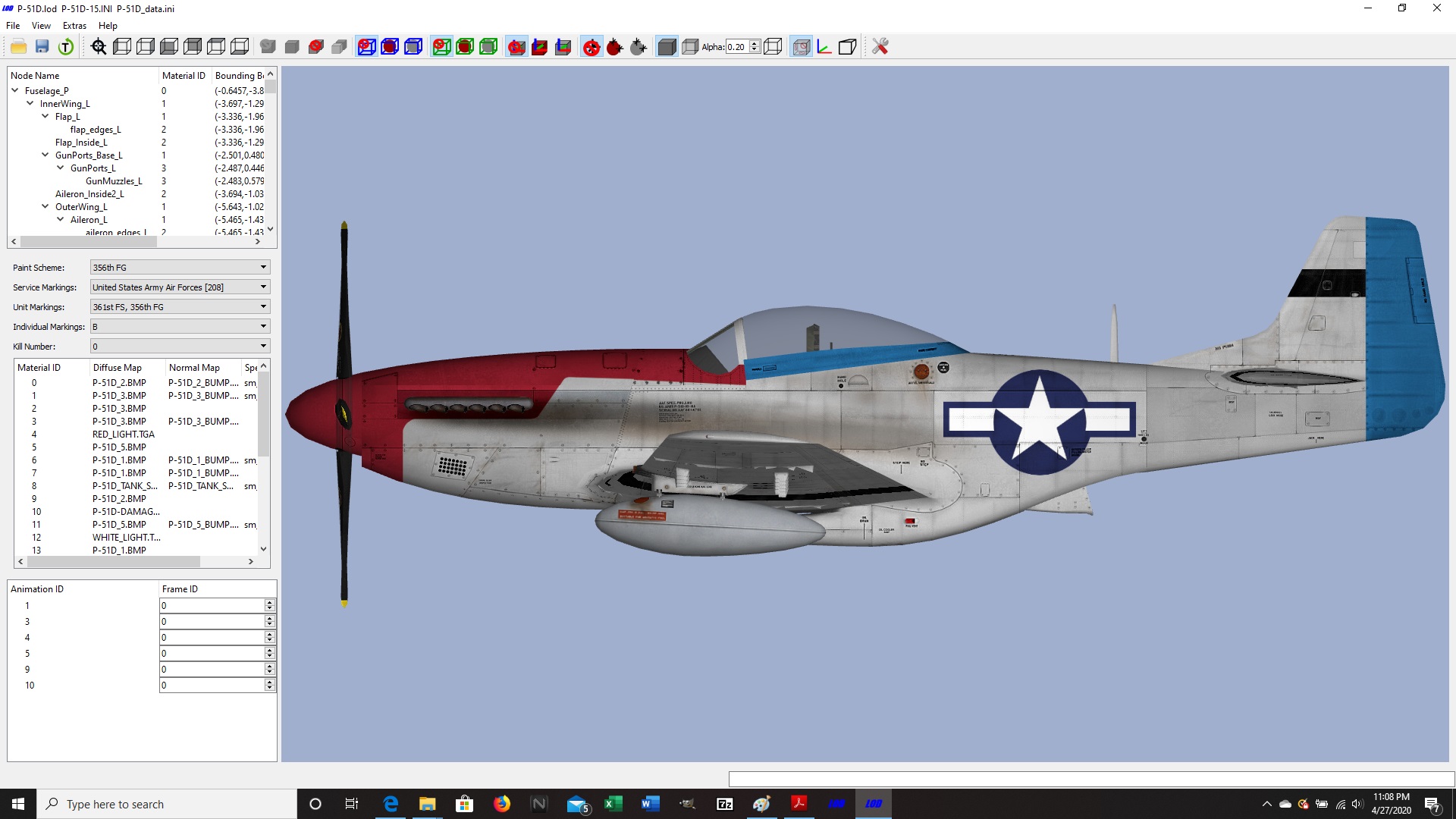1456x819 pixels.
Task: Toggle the coordinate axes display icon
Action: (824, 47)
